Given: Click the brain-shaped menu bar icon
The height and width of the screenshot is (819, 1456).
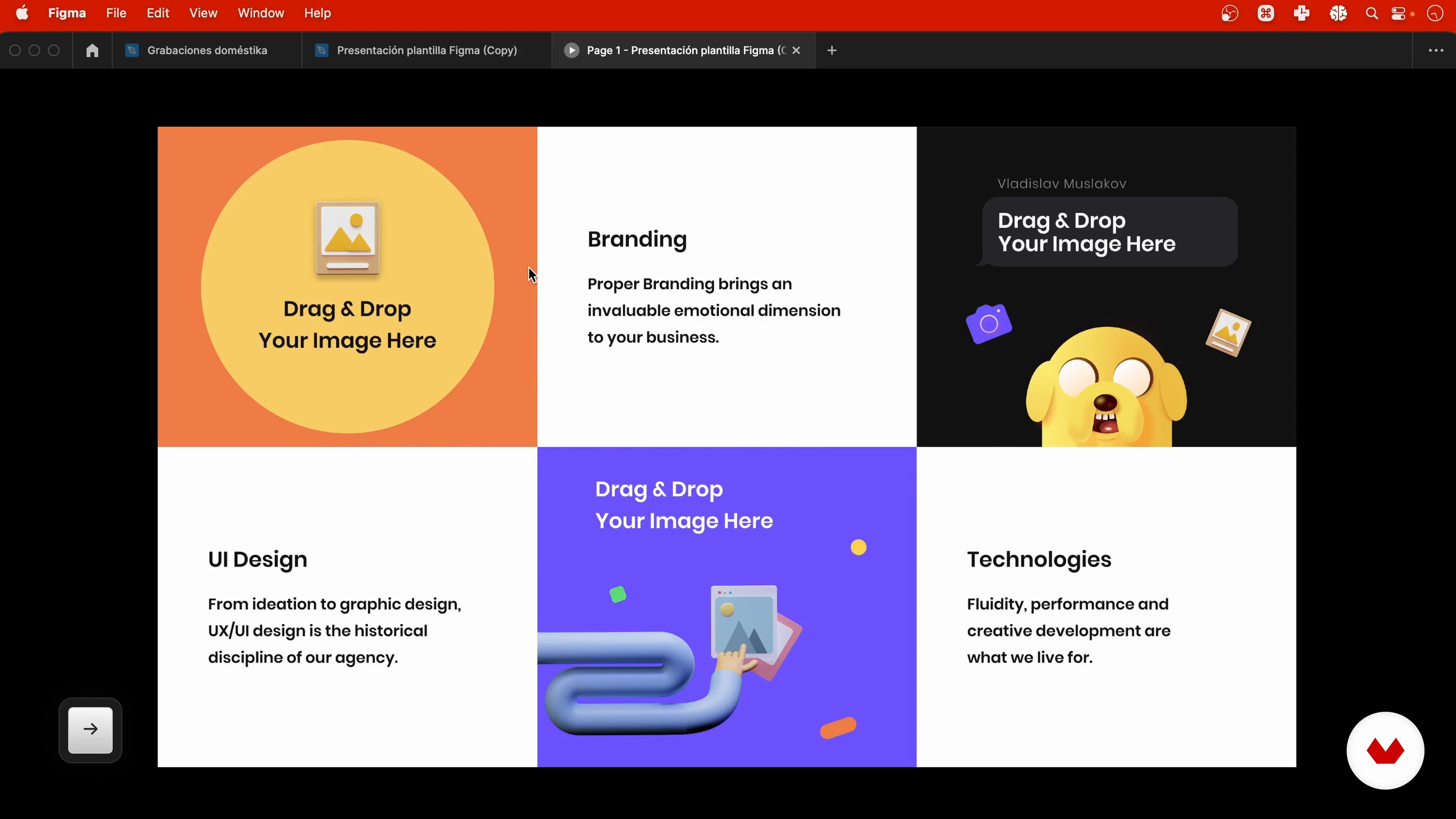Looking at the screenshot, I should click(x=1338, y=14).
